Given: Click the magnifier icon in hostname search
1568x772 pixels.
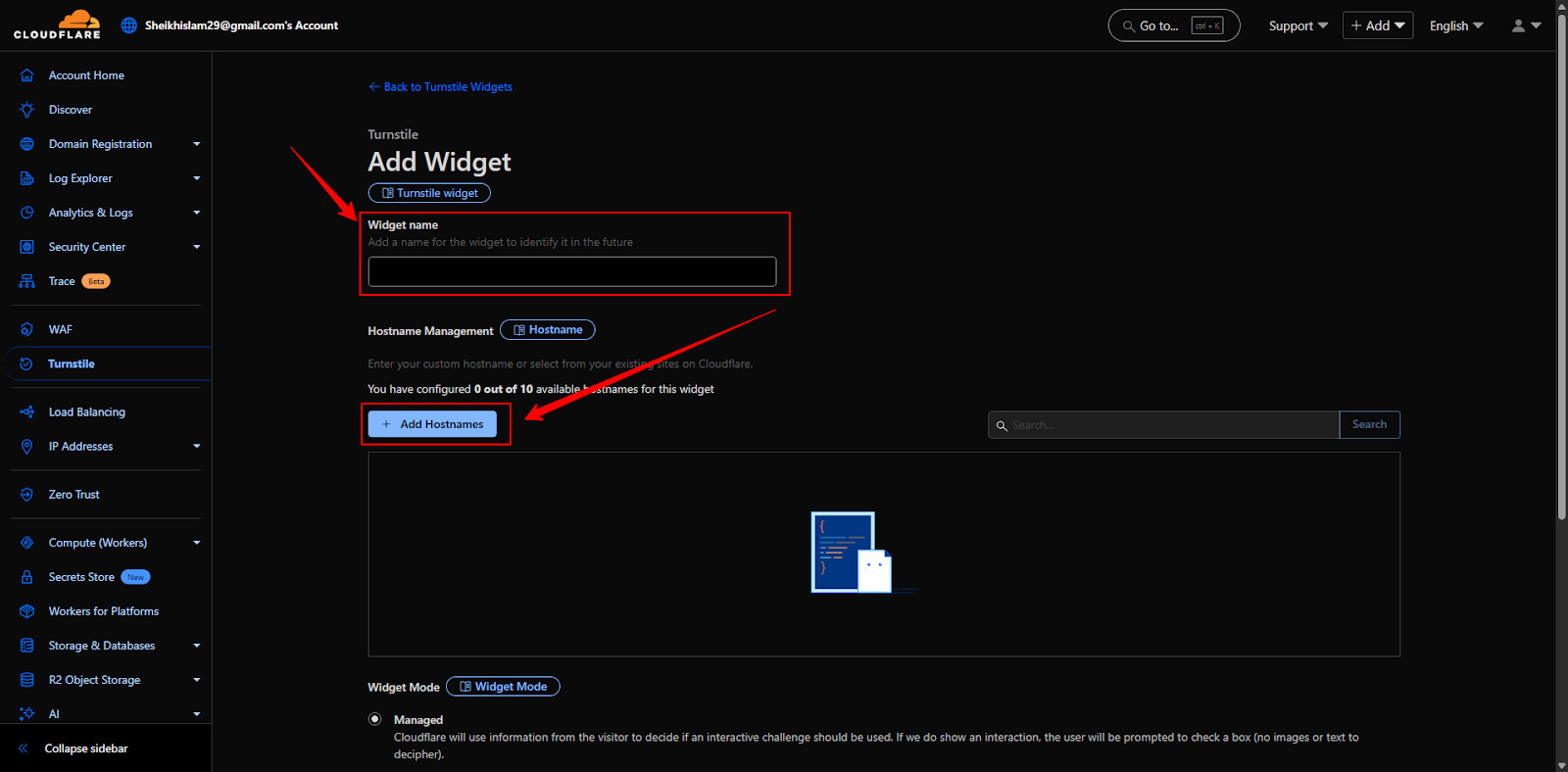Looking at the screenshot, I should pyautogui.click(x=1002, y=425).
